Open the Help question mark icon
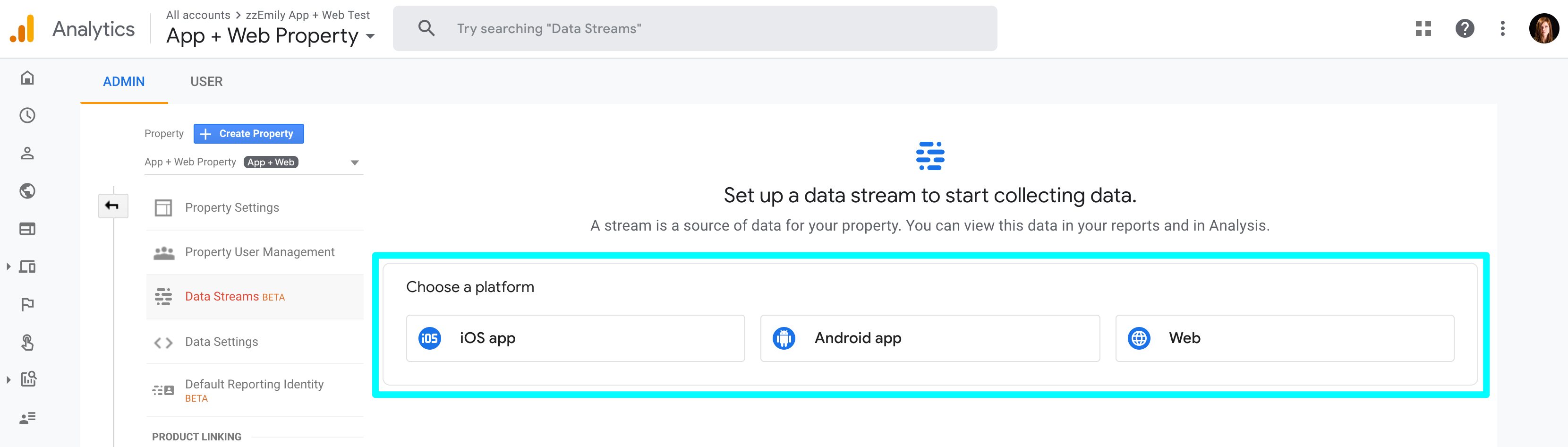Screen dimensions: 1568x447 click(1465, 29)
